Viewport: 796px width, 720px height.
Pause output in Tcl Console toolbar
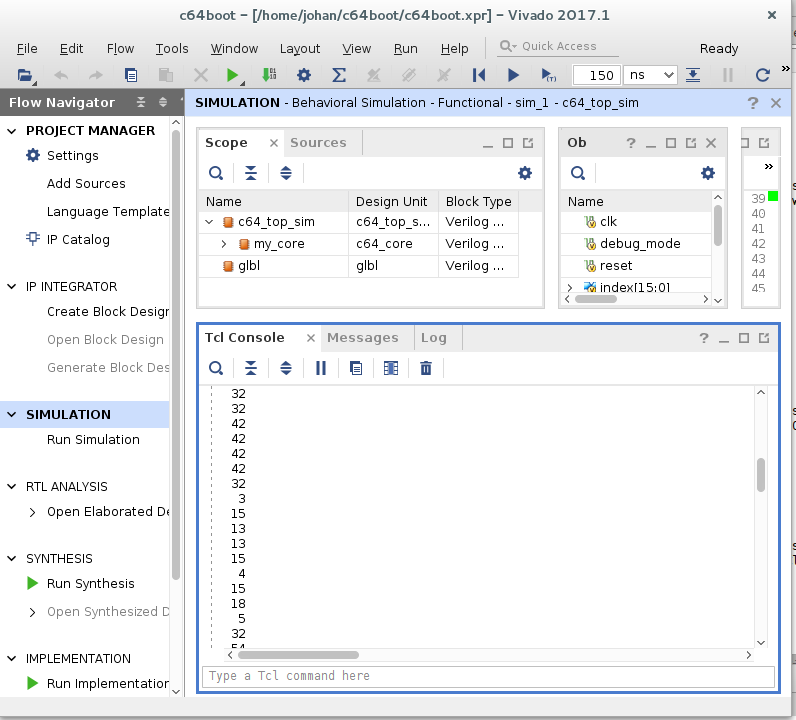pyautogui.click(x=321, y=368)
